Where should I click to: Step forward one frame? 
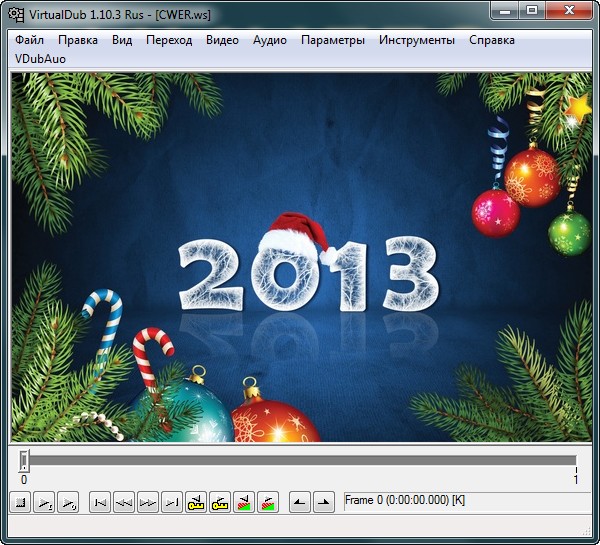tap(148, 502)
